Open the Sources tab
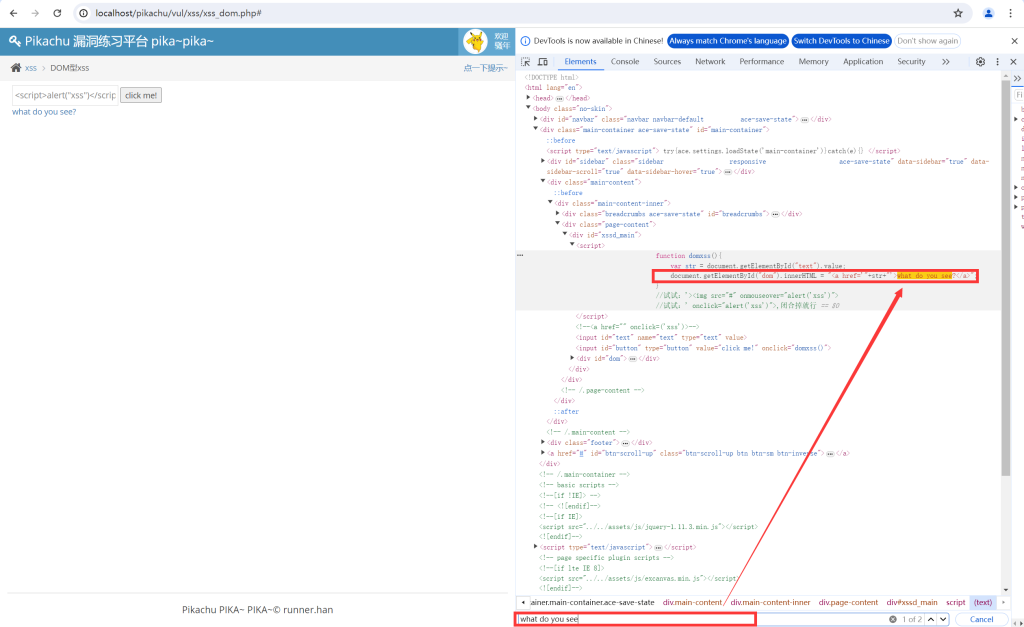This screenshot has height=627, width=1024. [667, 61]
